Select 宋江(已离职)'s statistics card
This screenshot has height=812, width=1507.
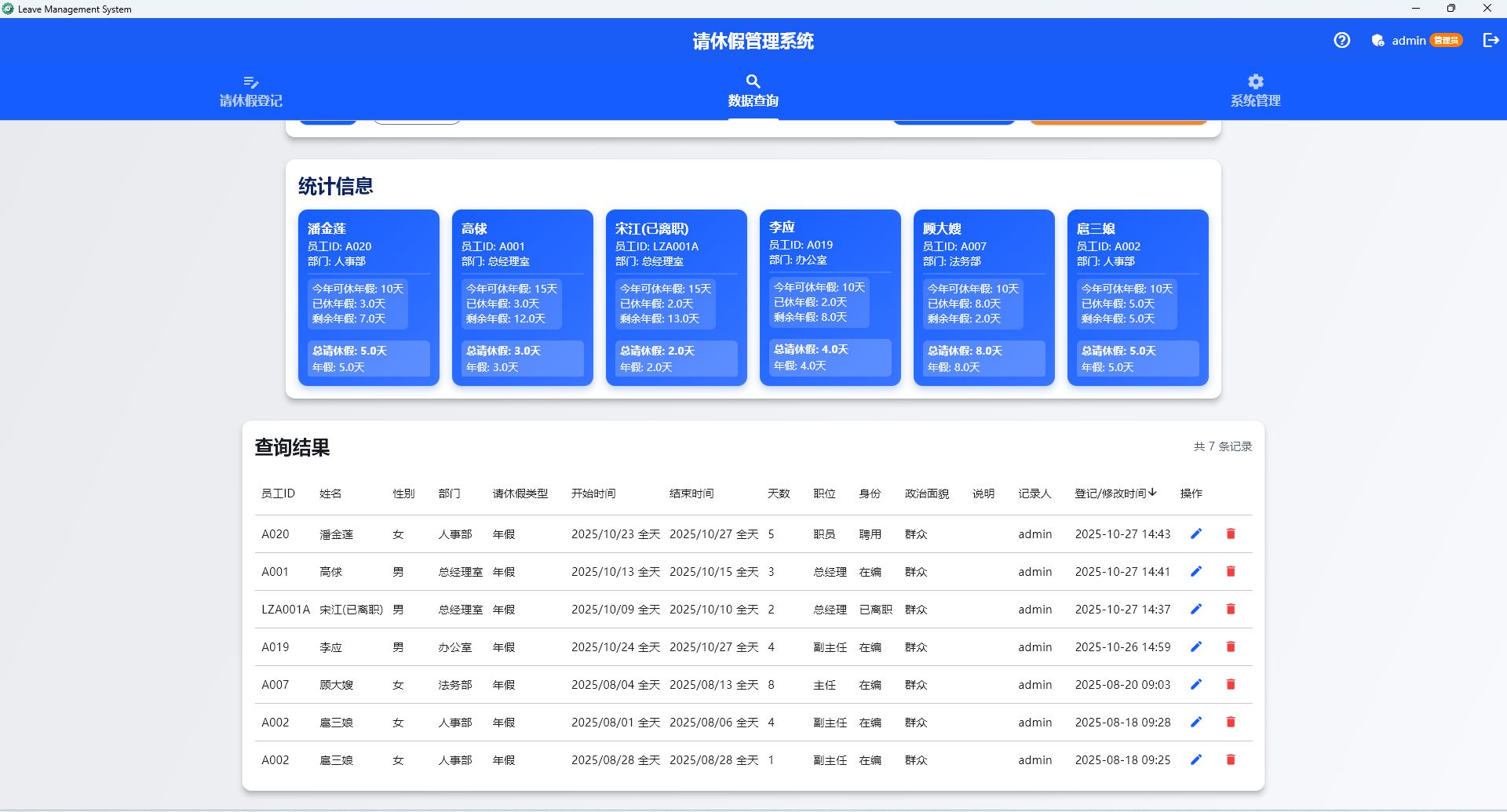pyautogui.click(x=676, y=298)
